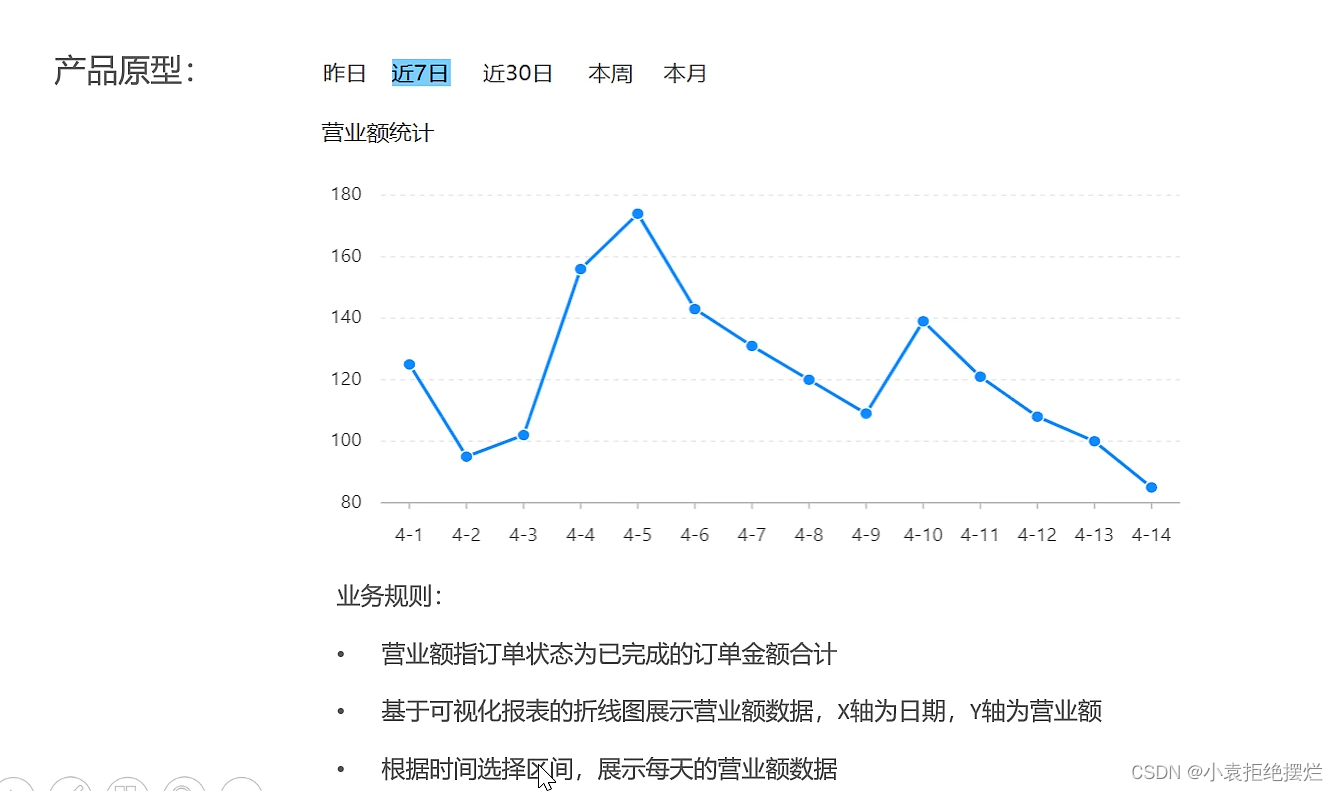Click the pencil edit icon at bottom
The height and width of the screenshot is (791, 1338).
(70, 786)
